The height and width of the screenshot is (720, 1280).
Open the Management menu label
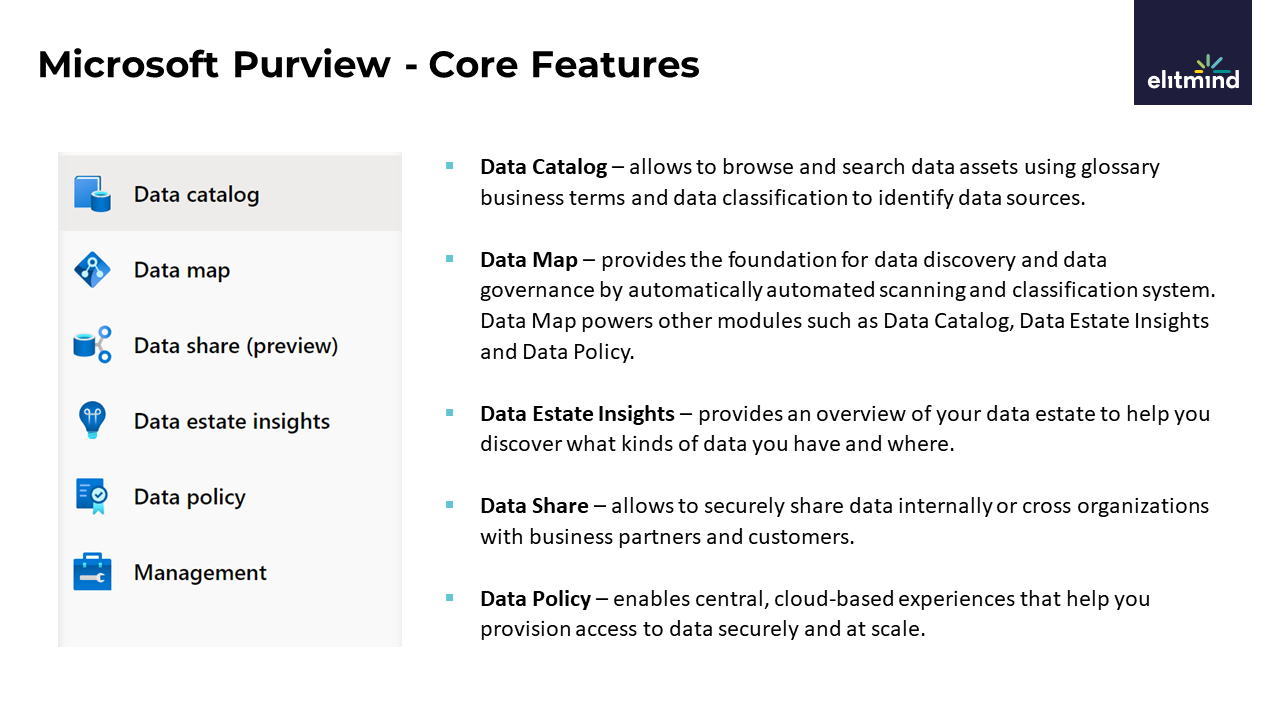click(200, 573)
